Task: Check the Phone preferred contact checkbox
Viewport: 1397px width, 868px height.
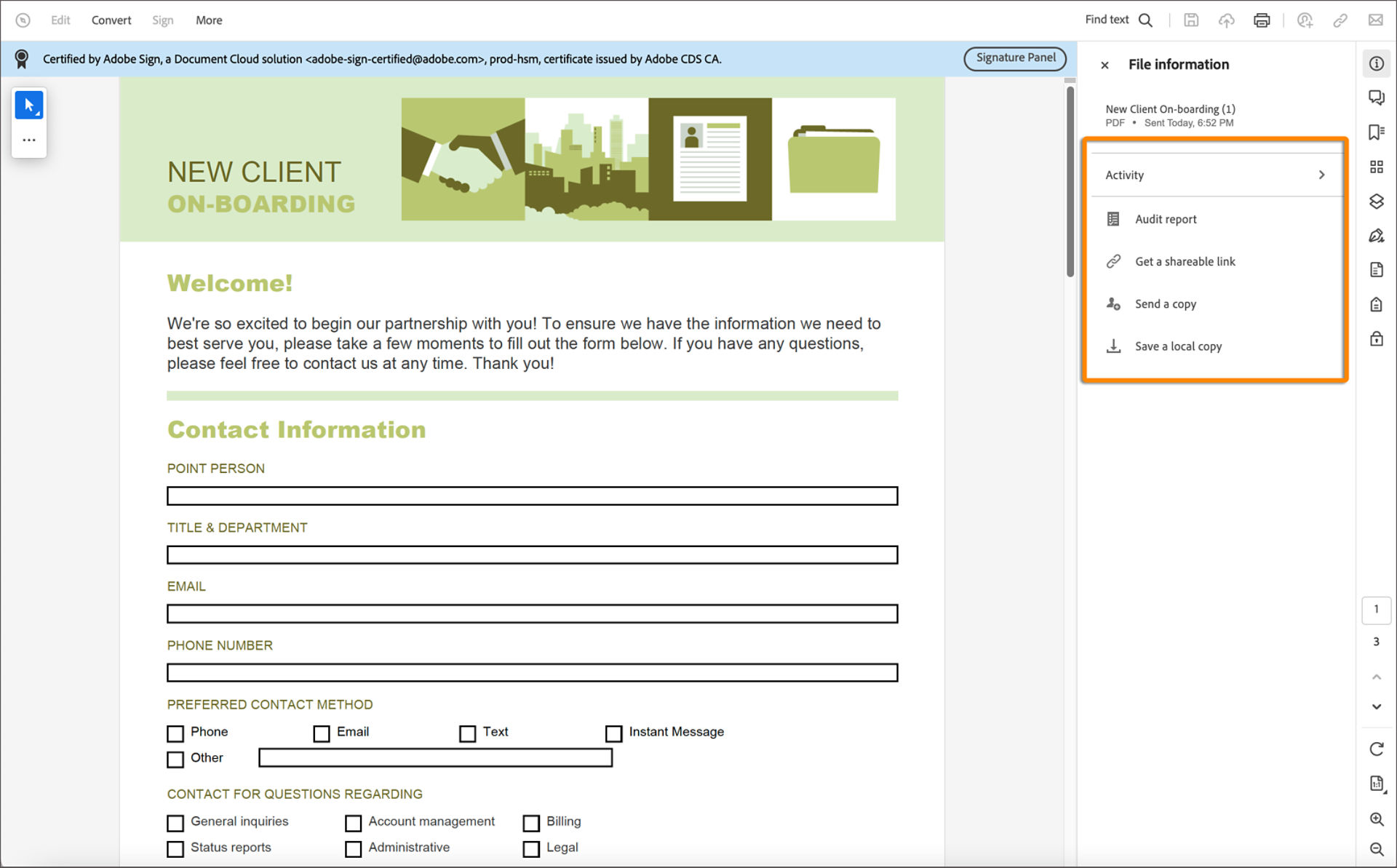Action: 175,733
